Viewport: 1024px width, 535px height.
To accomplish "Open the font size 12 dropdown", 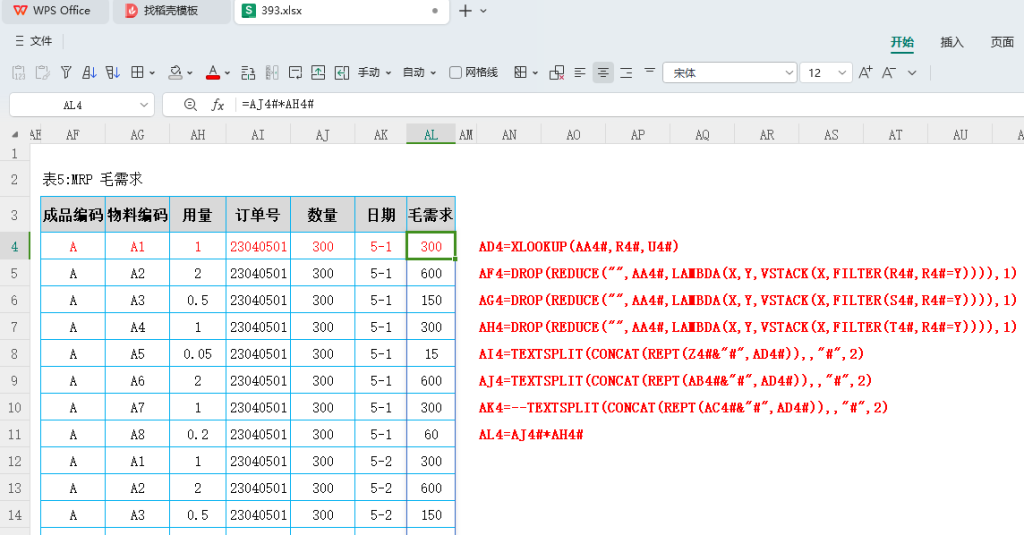I will (x=842, y=73).
